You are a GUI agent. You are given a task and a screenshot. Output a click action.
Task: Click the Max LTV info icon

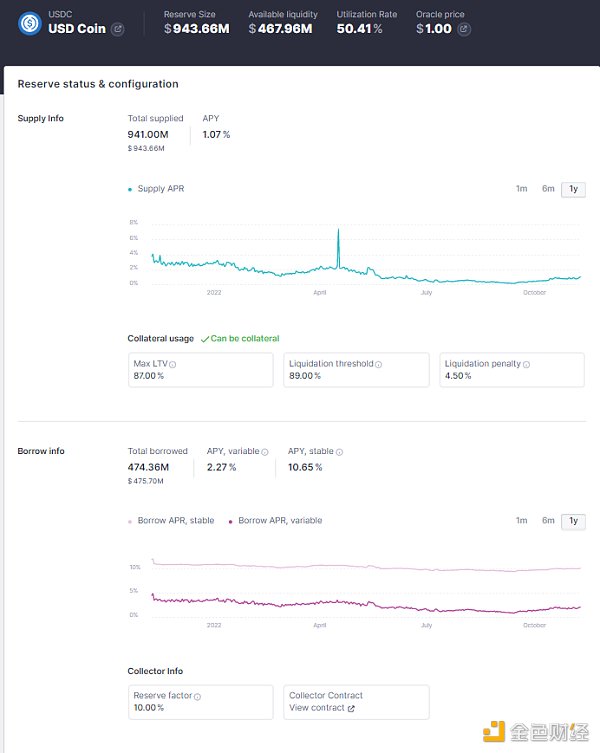click(x=172, y=364)
